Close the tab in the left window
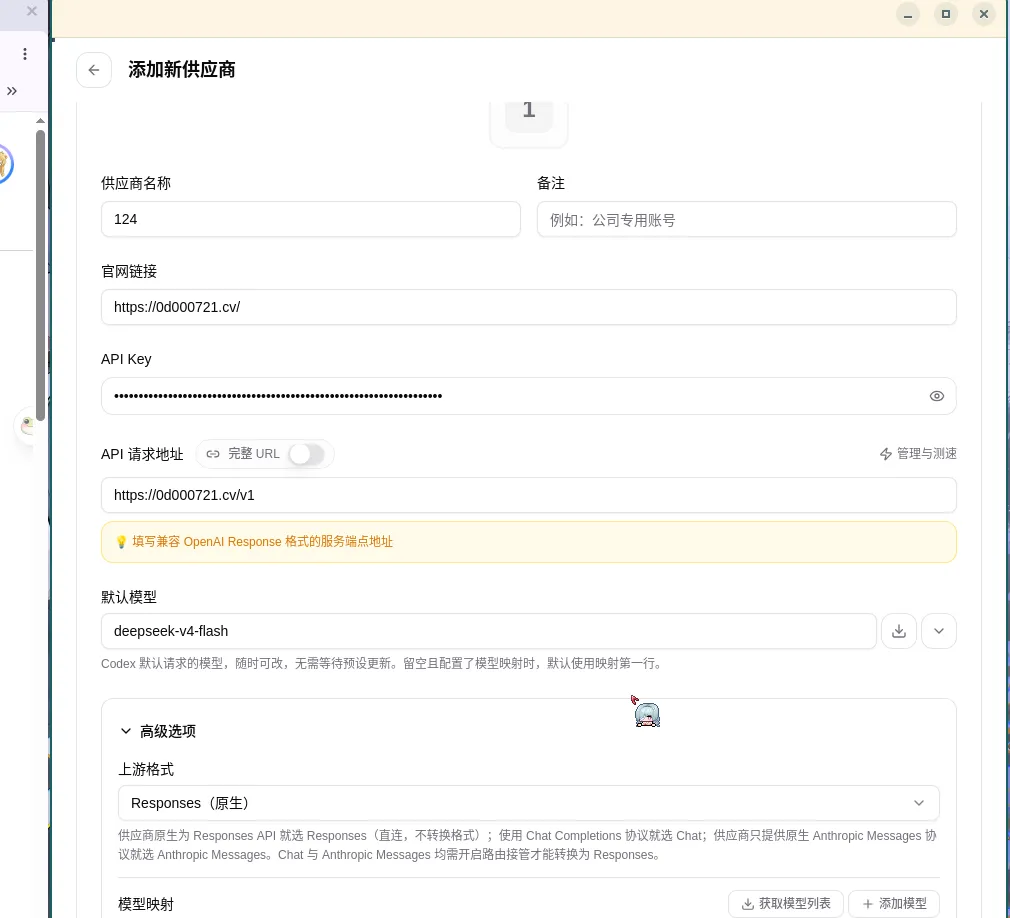This screenshot has height=918, width=1010. point(32,11)
